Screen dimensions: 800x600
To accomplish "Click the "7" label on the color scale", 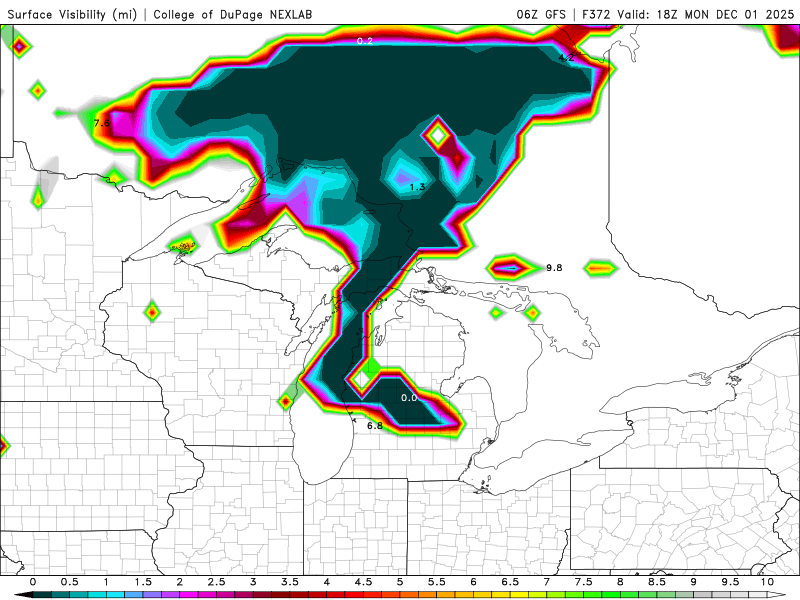I will [x=547, y=582].
